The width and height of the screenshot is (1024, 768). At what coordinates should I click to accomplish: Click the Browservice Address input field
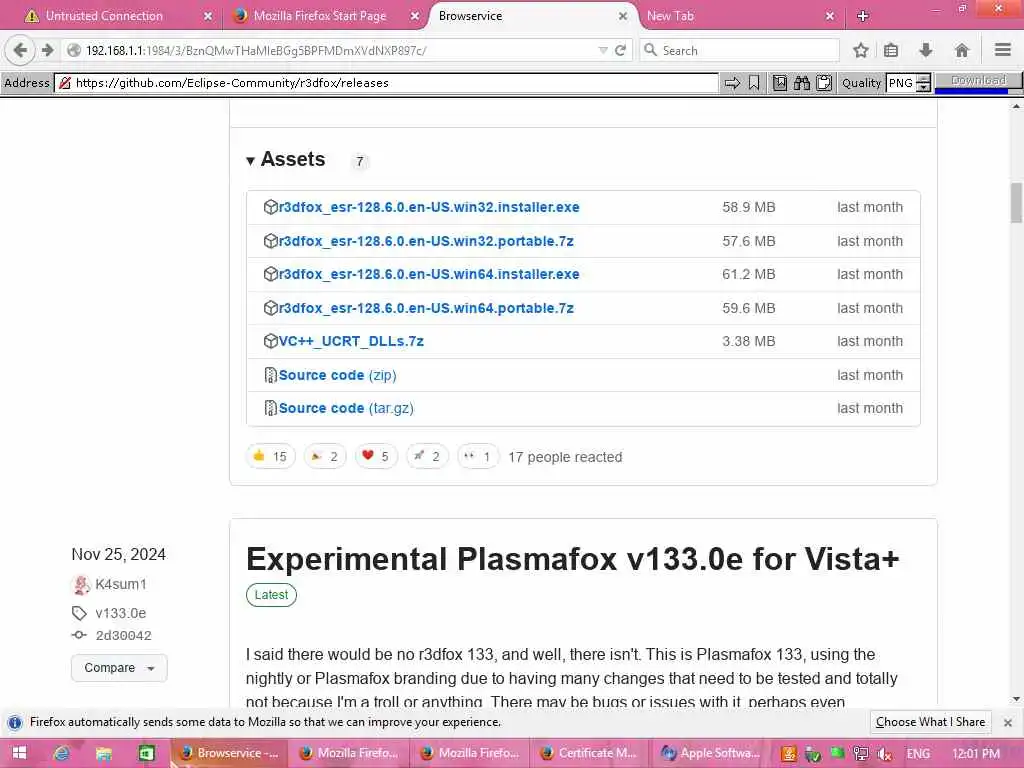pyautogui.click(x=387, y=83)
